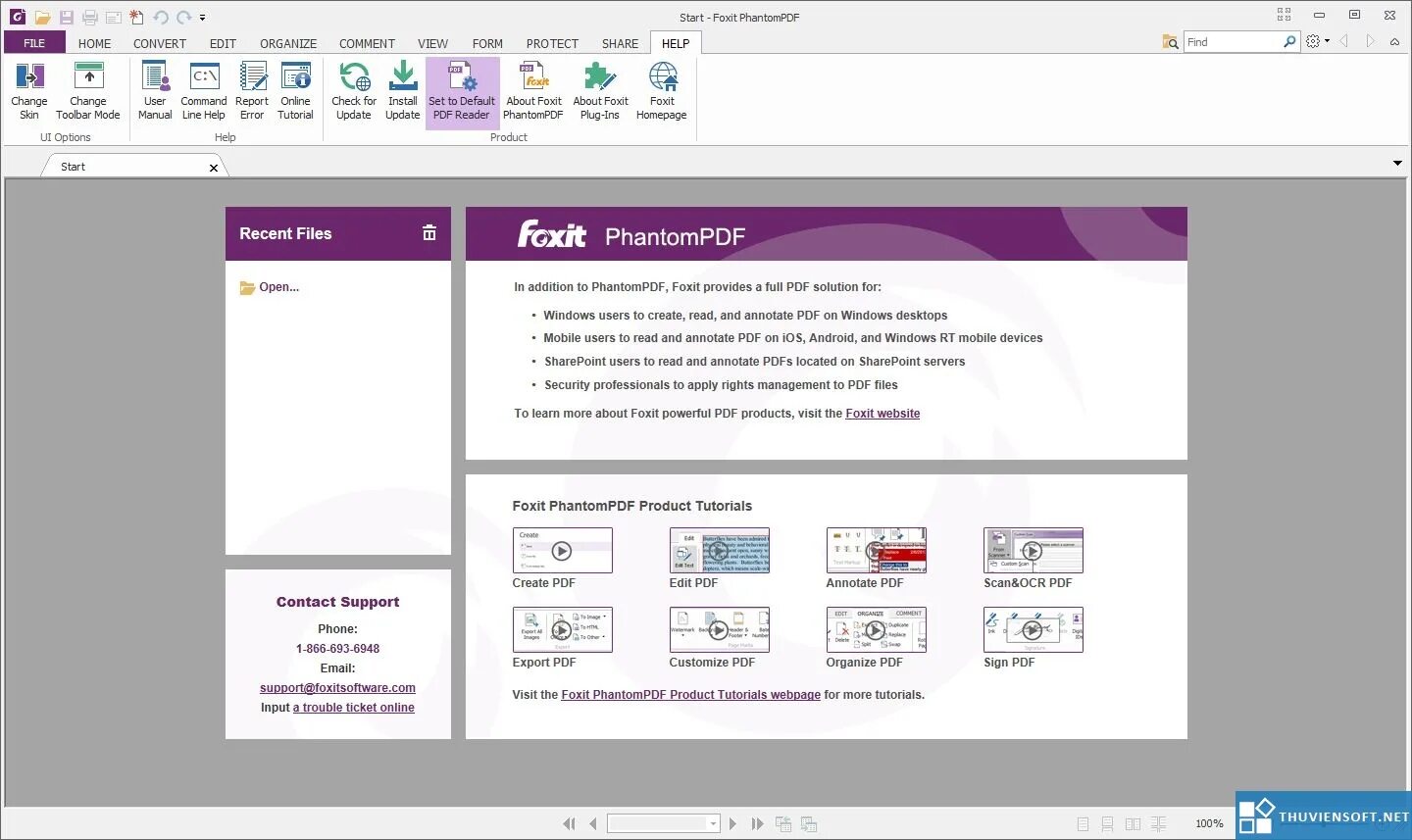The width and height of the screenshot is (1412, 840).
Task: Open Foxit PhantomPDF Product Tutorials webpage link
Action: click(690, 695)
